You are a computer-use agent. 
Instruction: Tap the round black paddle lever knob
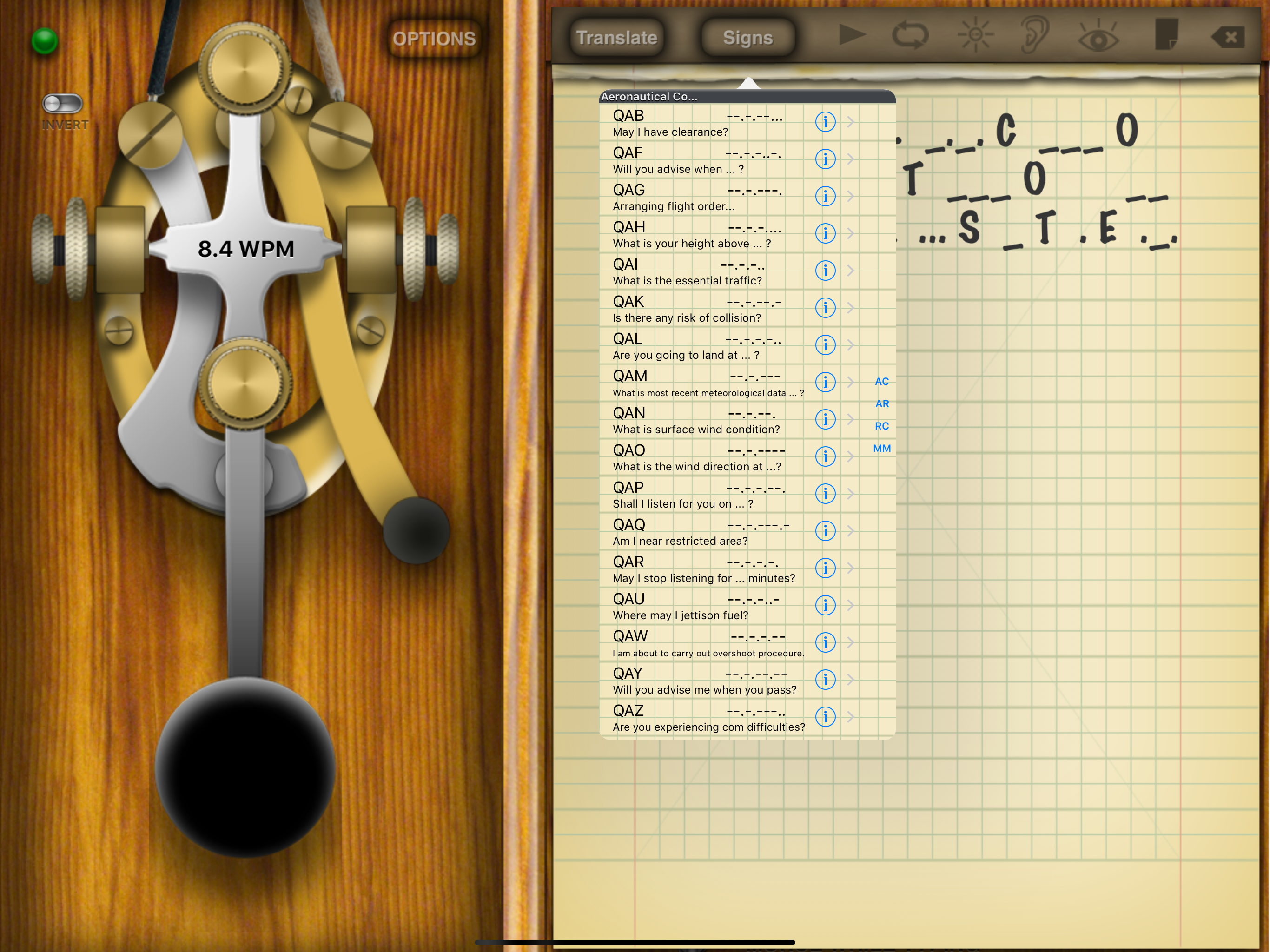click(x=416, y=530)
